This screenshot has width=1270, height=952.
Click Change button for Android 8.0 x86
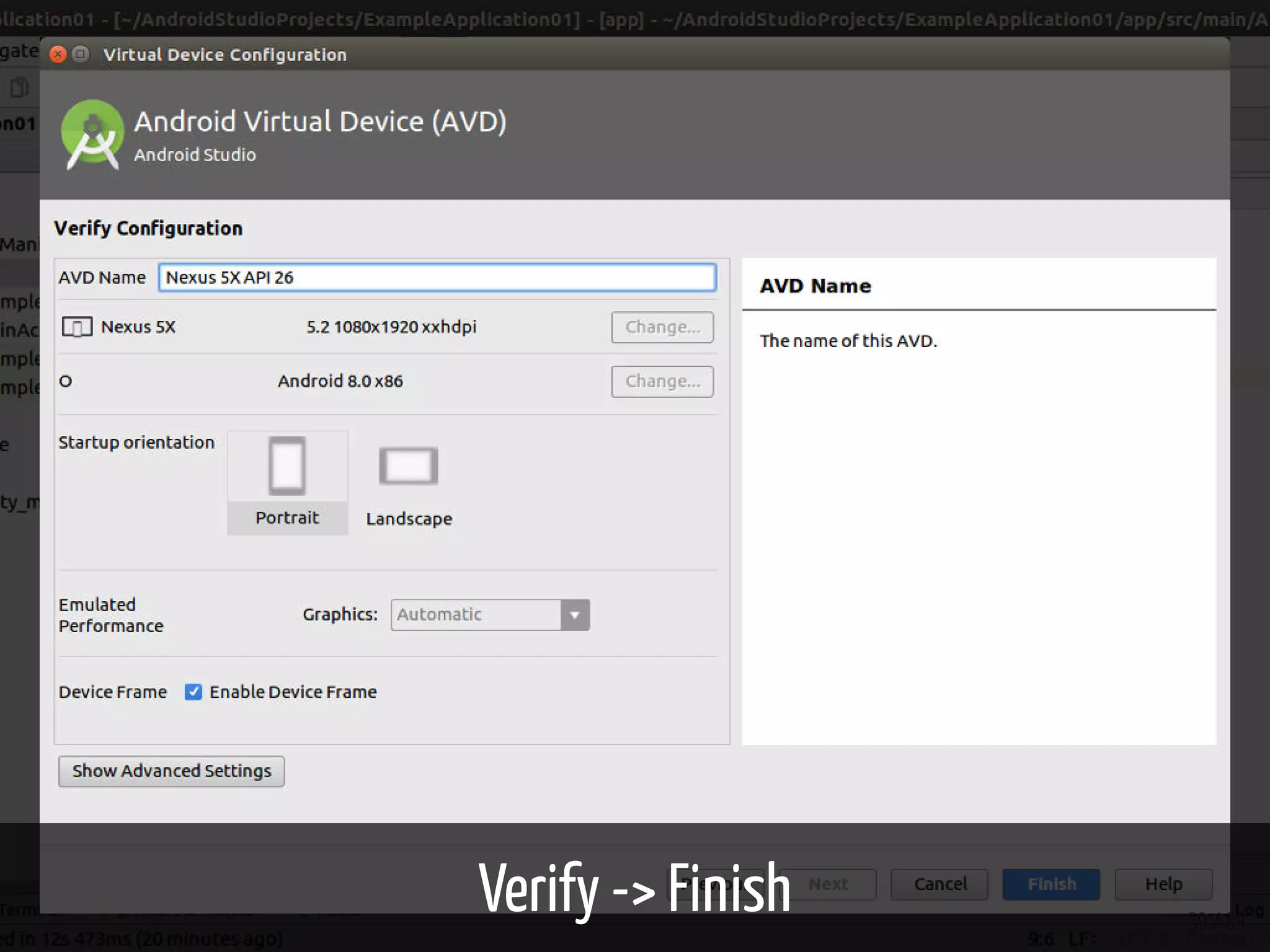pos(662,381)
